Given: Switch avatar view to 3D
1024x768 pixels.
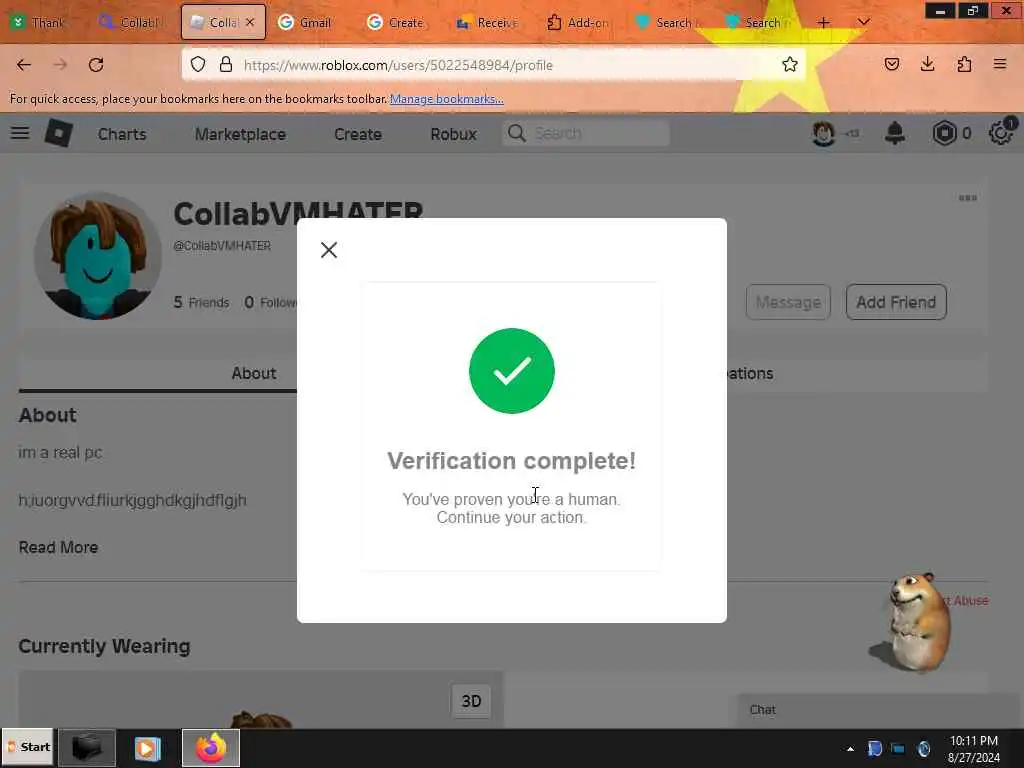Looking at the screenshot, I should [x=471, y=701].
